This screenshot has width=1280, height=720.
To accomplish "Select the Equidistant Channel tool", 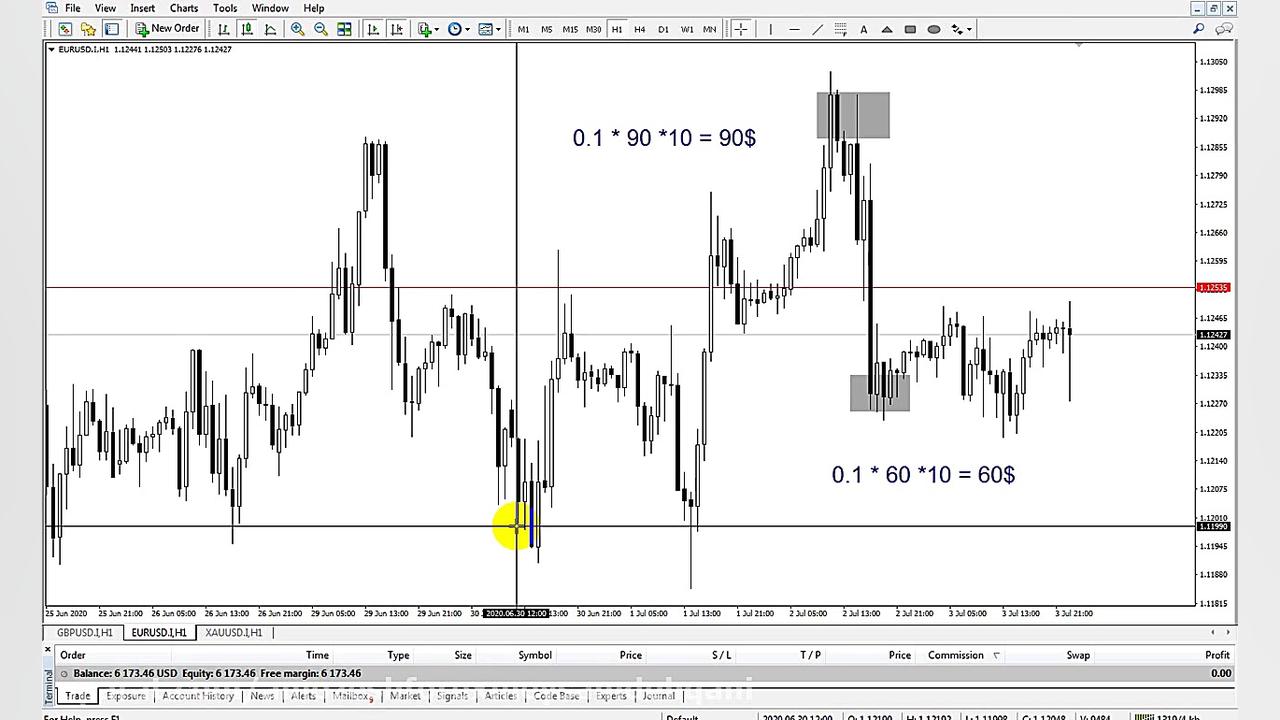I will point(840,29).
